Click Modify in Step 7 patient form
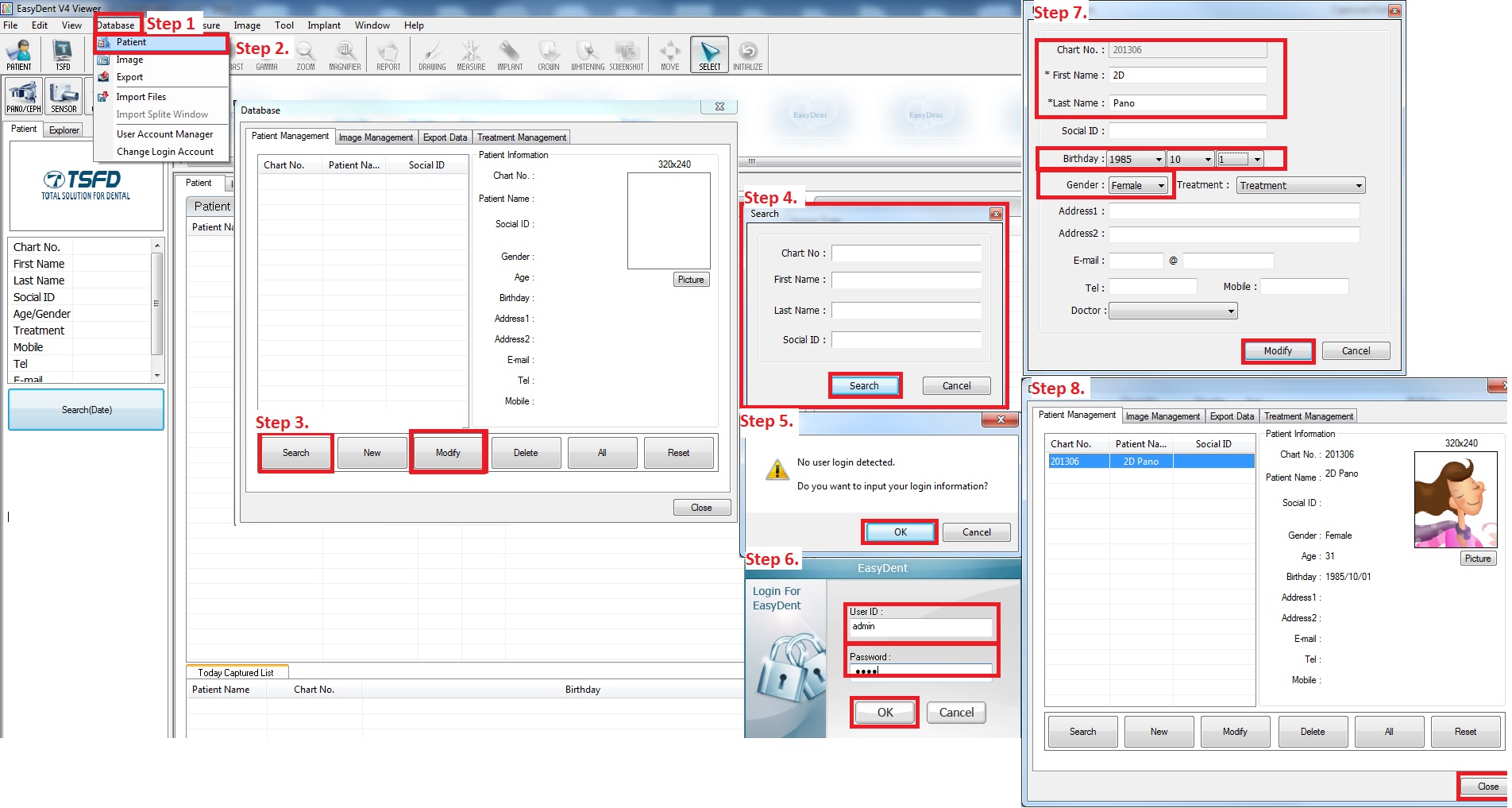 1278,351
